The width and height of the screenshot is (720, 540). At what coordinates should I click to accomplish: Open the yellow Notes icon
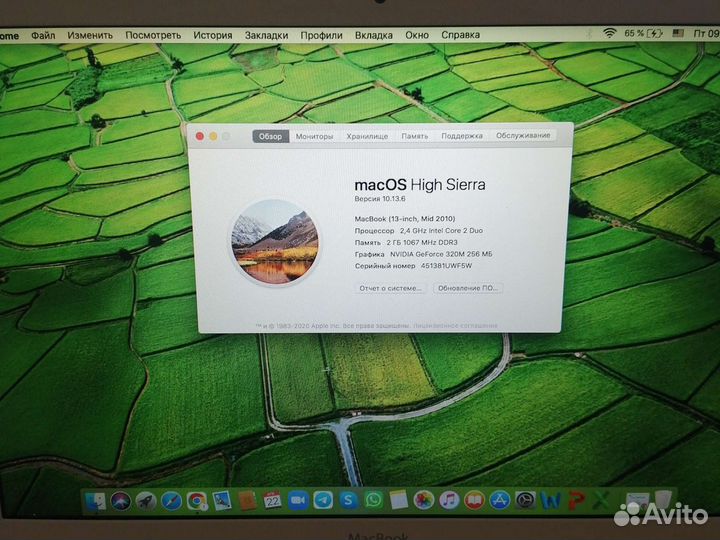click(x=399, y=500)
